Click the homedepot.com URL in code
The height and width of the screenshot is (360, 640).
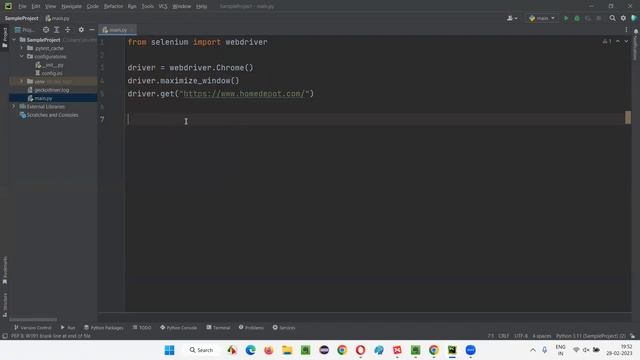[x=244, y=94]
